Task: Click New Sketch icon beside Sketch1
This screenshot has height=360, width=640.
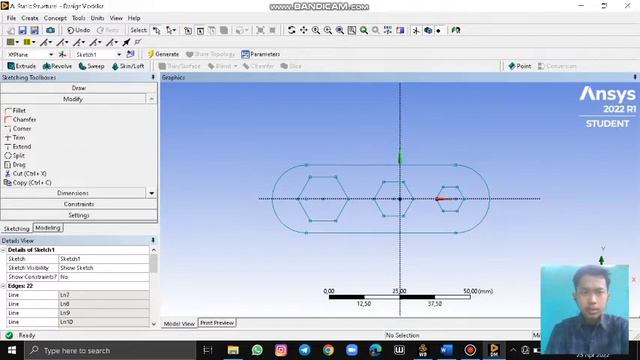Action: coord(131,54)
